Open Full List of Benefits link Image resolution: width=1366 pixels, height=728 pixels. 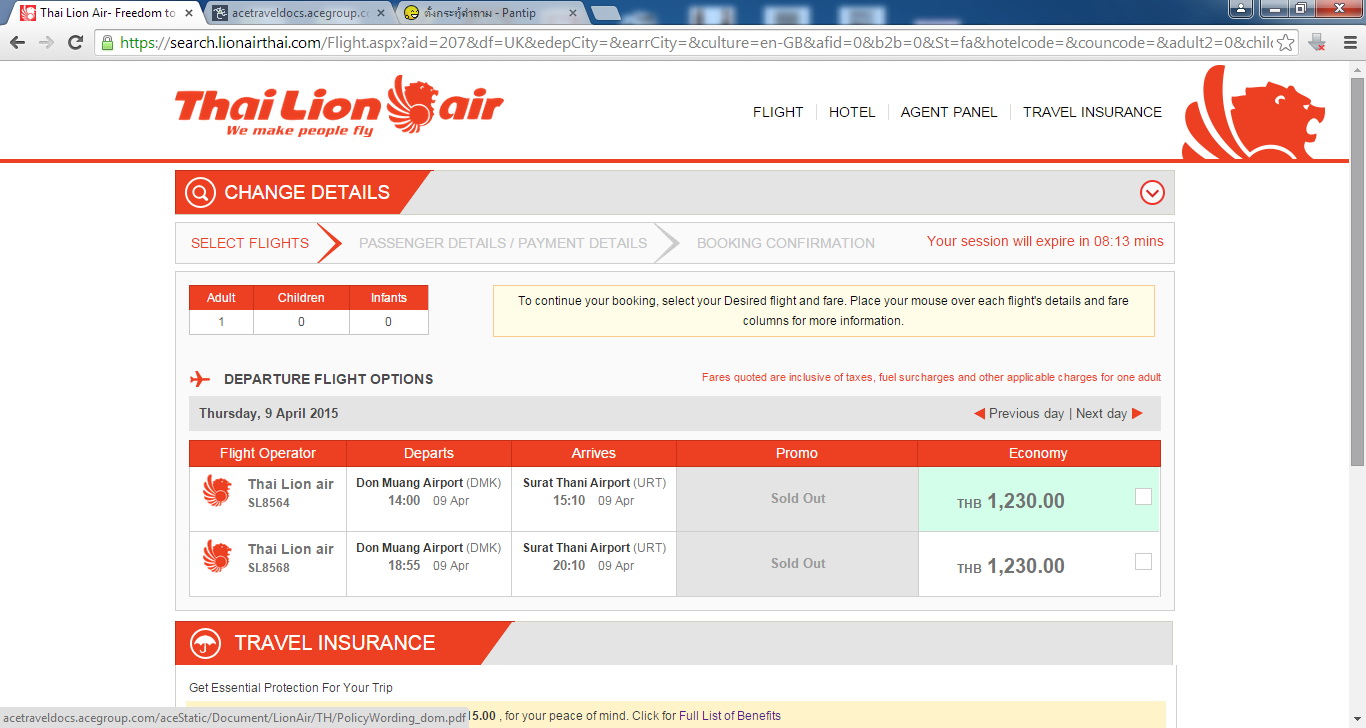(730, 716)
